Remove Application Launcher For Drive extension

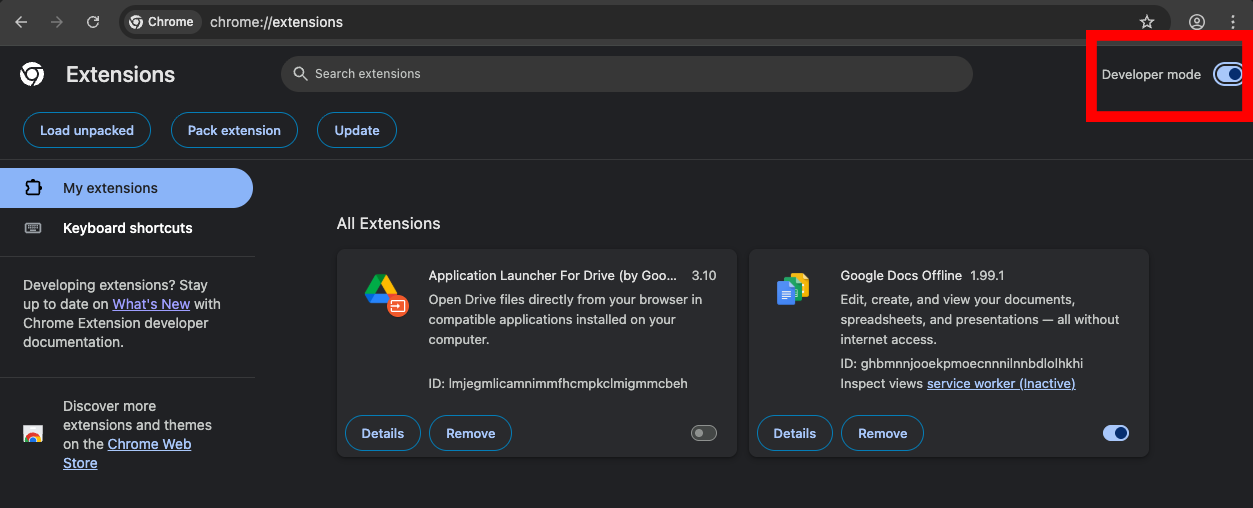pyautogui.click(x=471, y=433)
